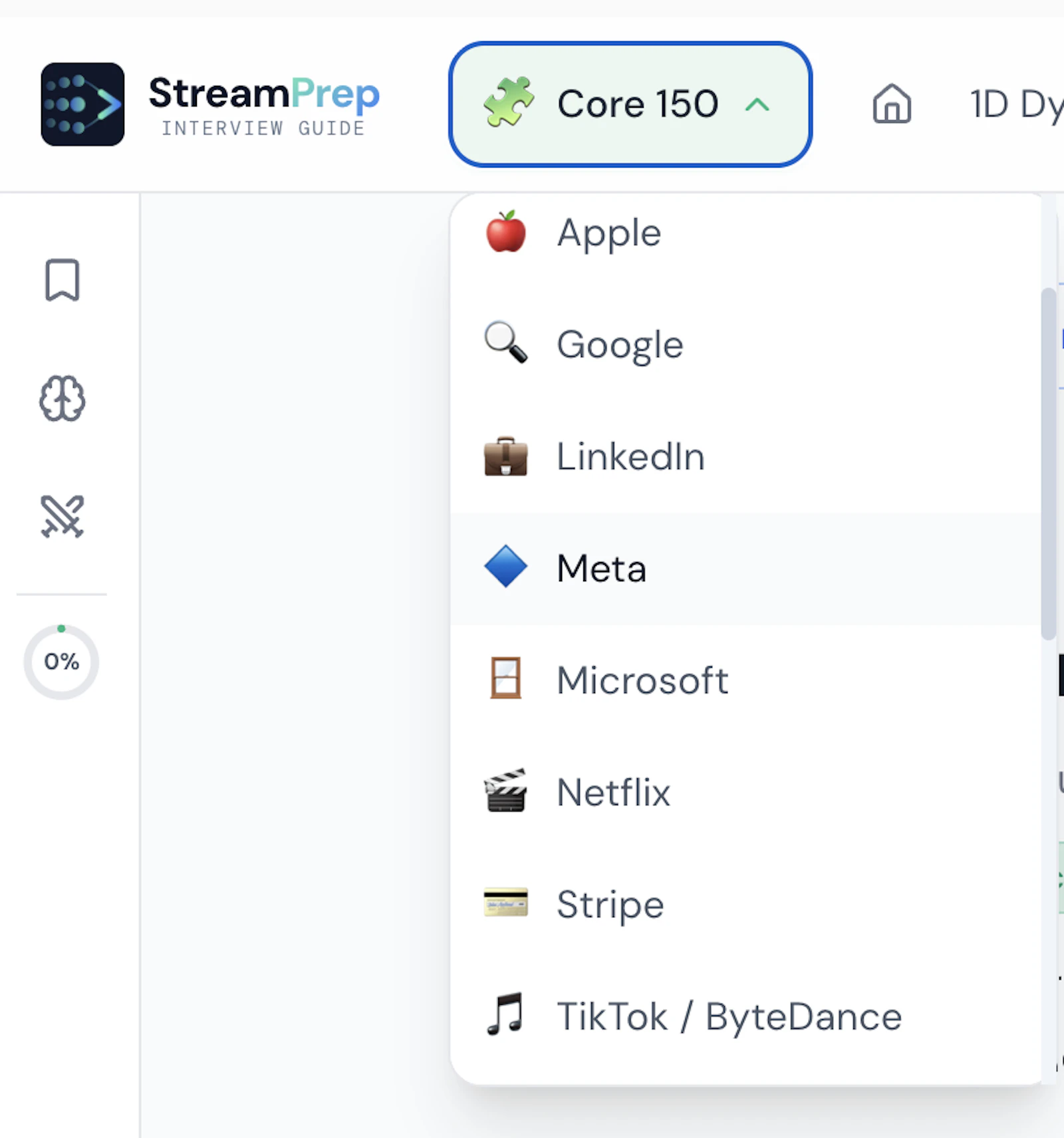
Task: Choose LinkedIn in the dropdown
Action: tap(745, 456)
